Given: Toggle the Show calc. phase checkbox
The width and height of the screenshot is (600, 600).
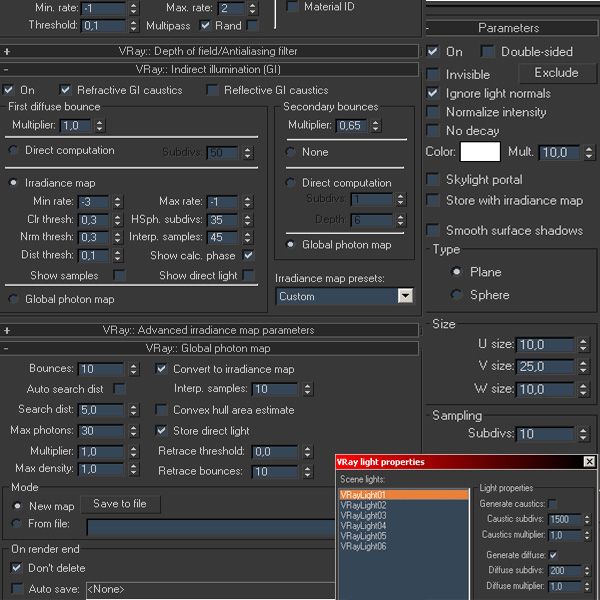Looking at the screenshot, I should click(248, 255).
